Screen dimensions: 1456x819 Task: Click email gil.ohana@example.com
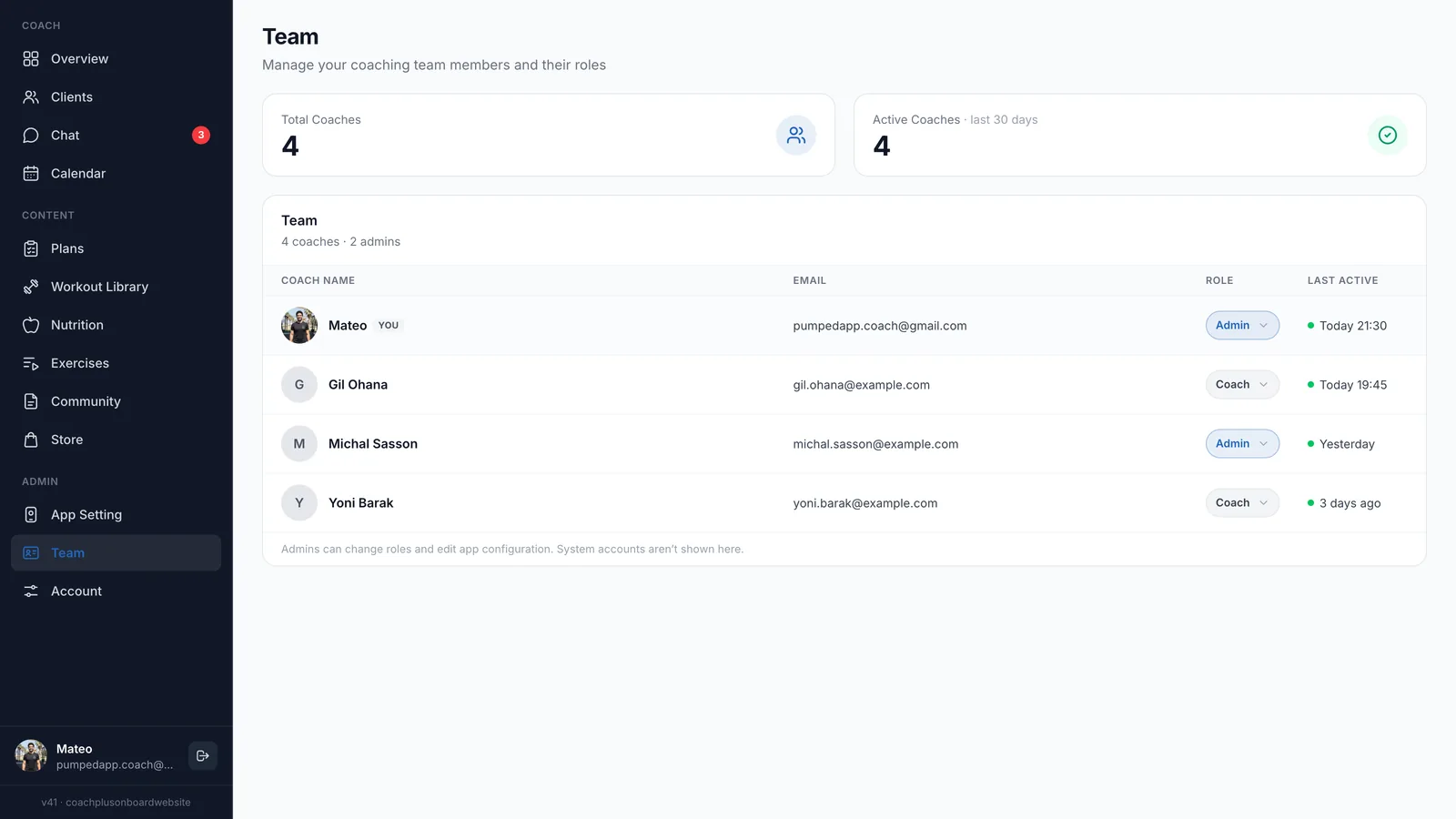(861, 385)
